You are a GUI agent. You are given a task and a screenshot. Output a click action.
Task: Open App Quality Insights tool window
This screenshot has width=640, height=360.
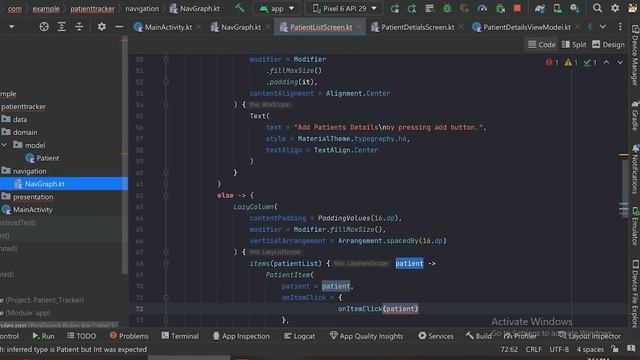[366, 336]
